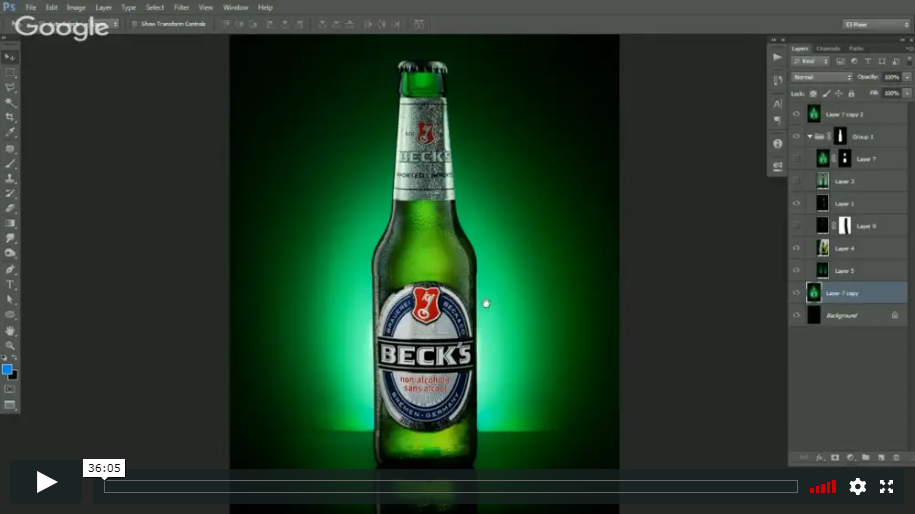This screenshot has width=915, height=514.
Task: Switch to the Channels tab
Action: [x=828, y=48]
